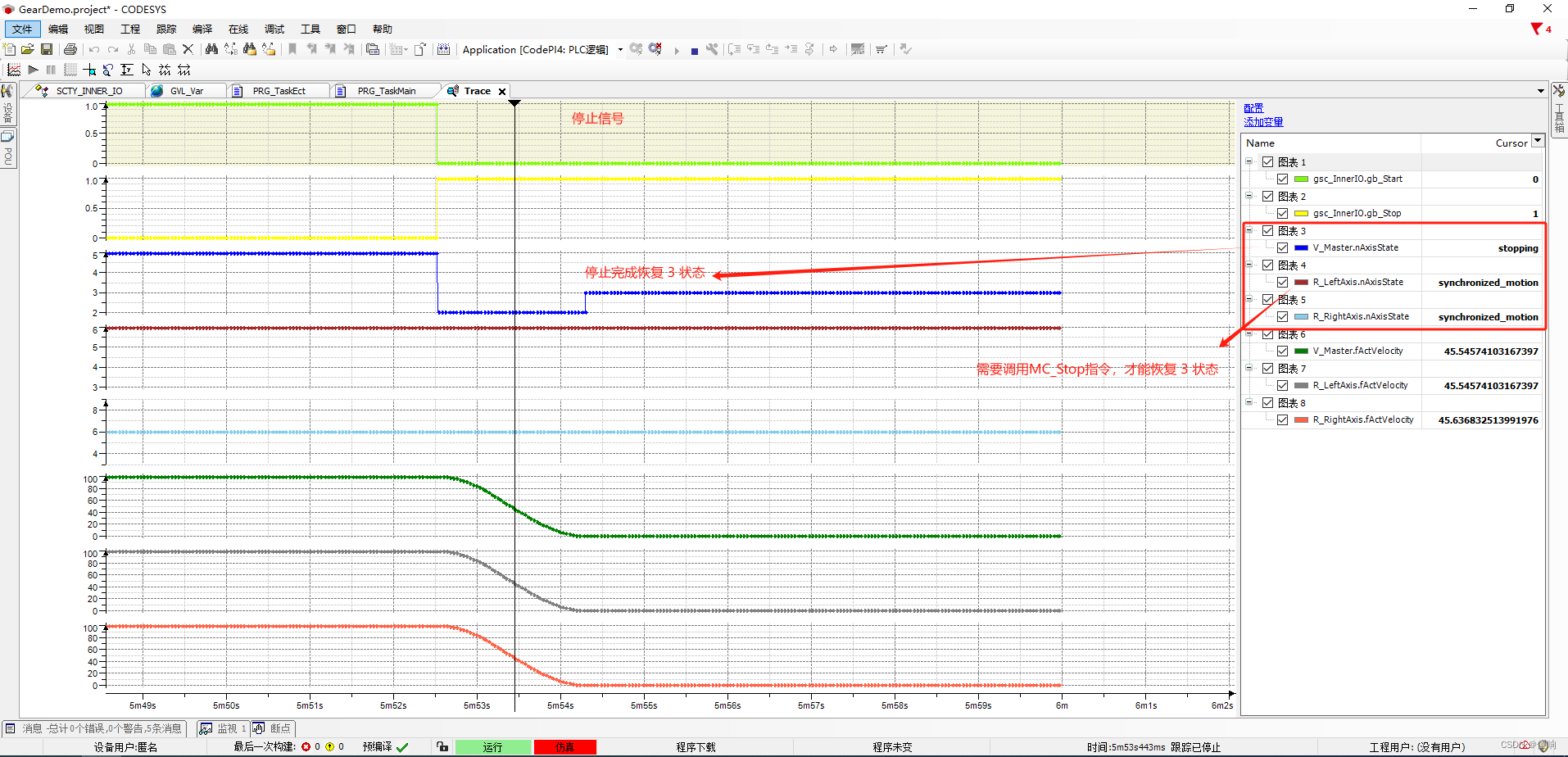Toggle the trace cursor crosshair icon

pos(89,70)
